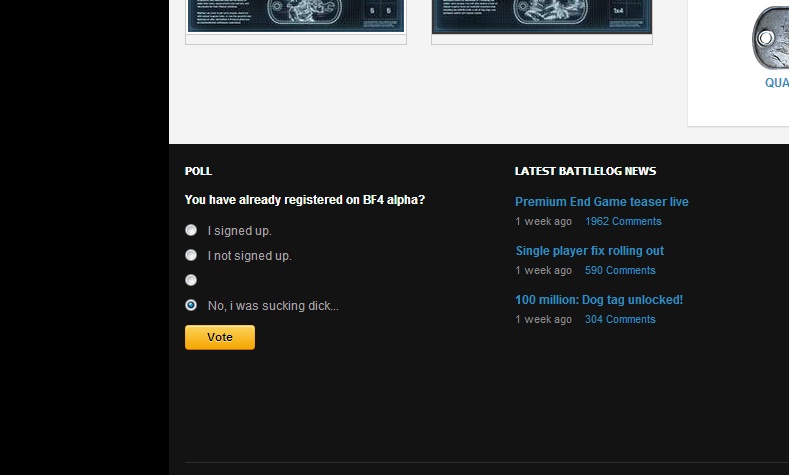
Task: Click "1 week ago" under Premium End Game
Action: point(543,221)
